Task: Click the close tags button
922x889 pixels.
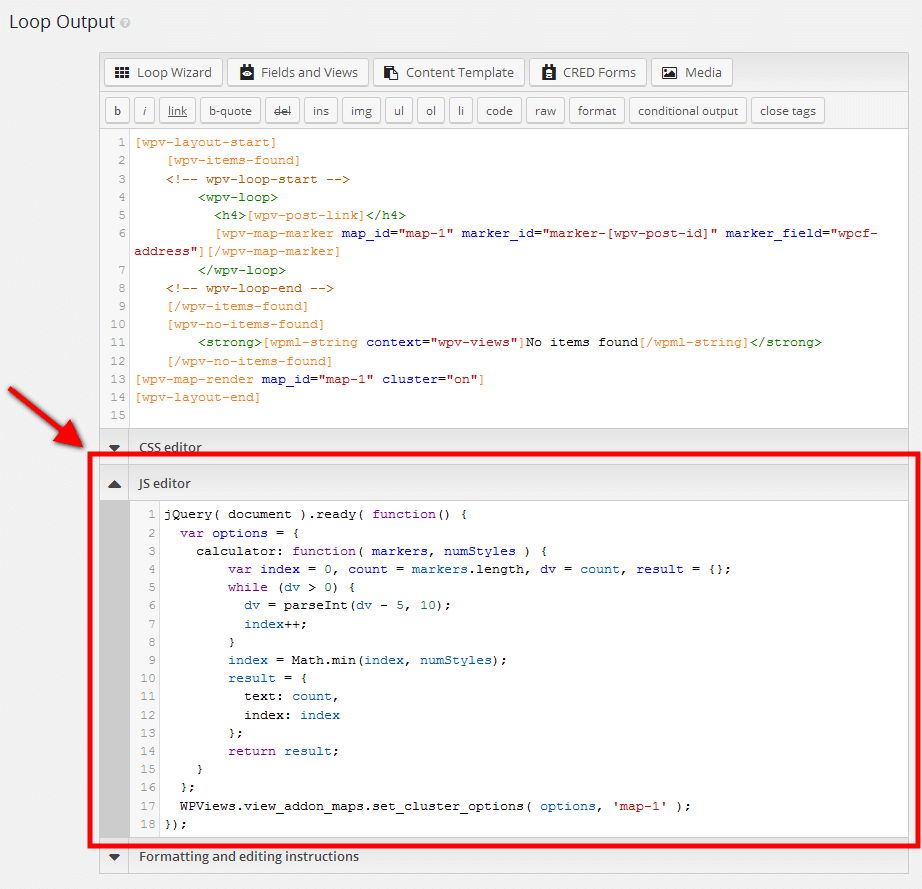Action: [788, 111]
